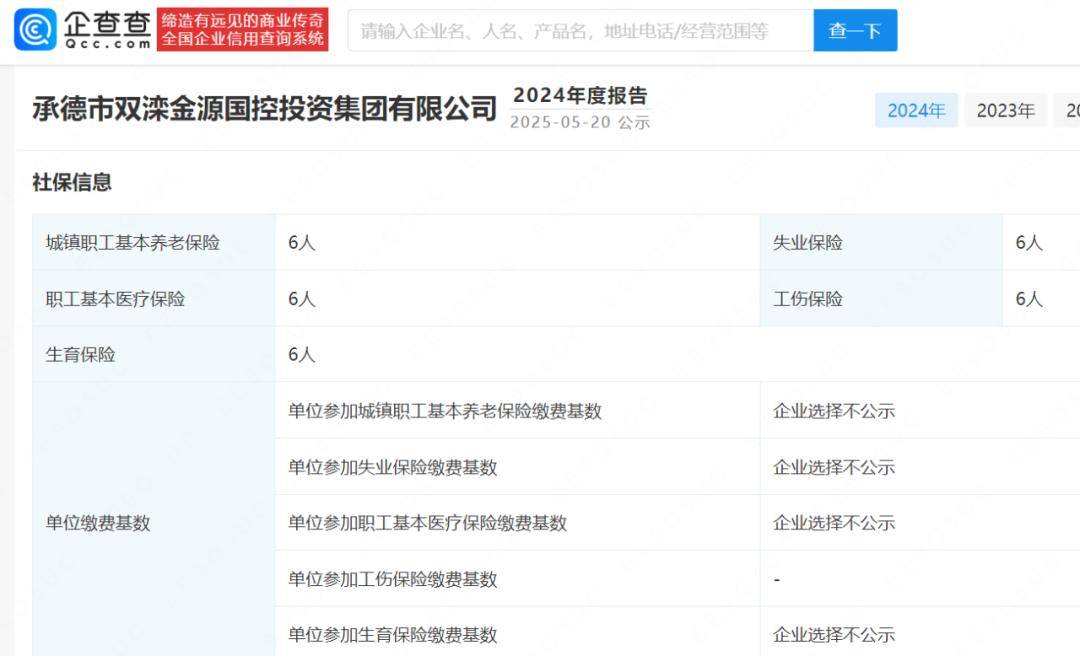Select the 单位参加生育保险缴费基数 row label
Viewport: 1080px width, 656px height.
pyautogui.click(x=392, y=635)
